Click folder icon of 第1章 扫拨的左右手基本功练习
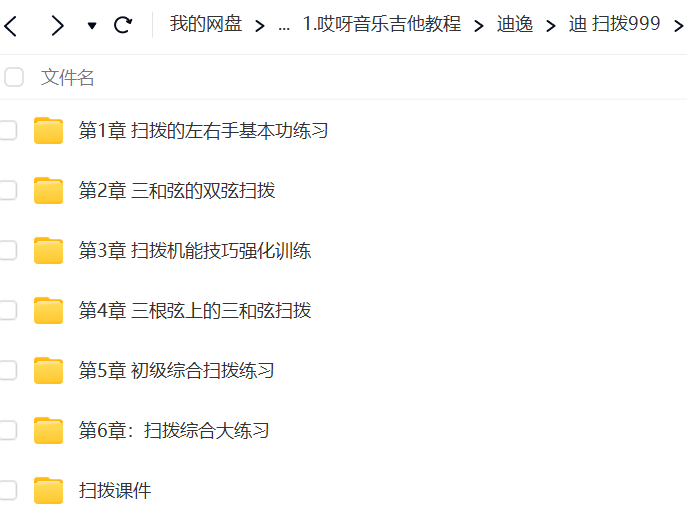 tap(49, 131)
